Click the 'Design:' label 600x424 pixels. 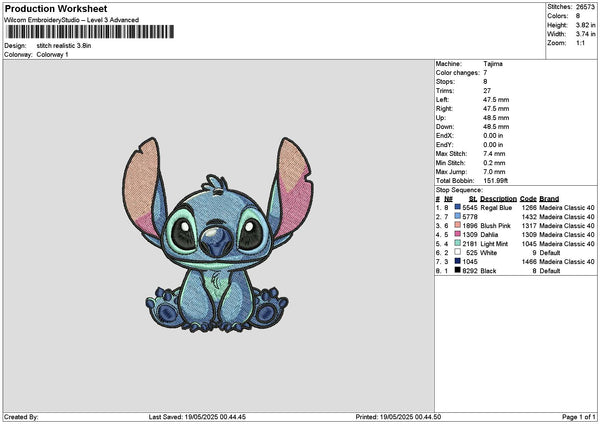point(15,46)
